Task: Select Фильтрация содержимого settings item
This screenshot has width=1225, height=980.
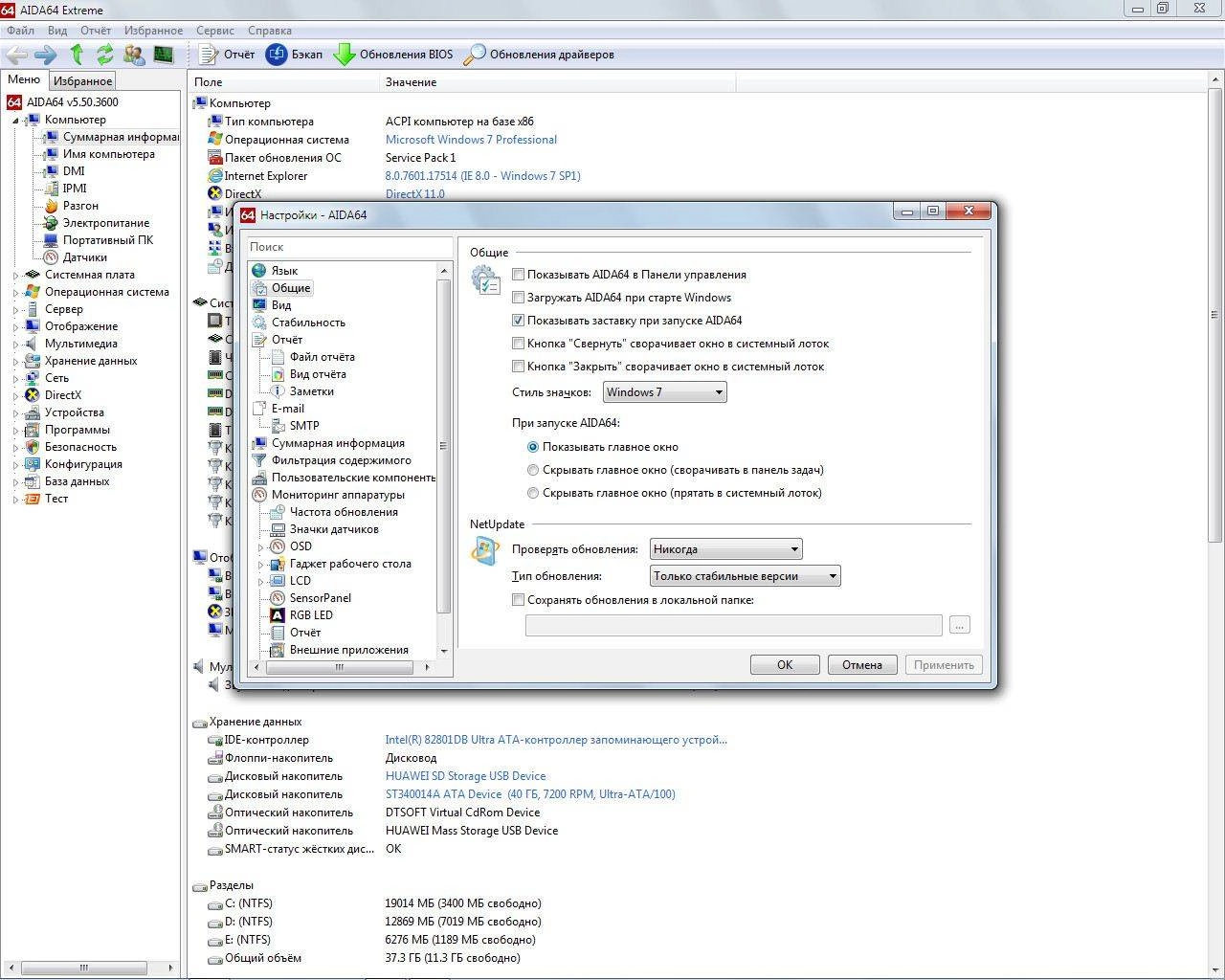Action: click(x=342, y=460)
